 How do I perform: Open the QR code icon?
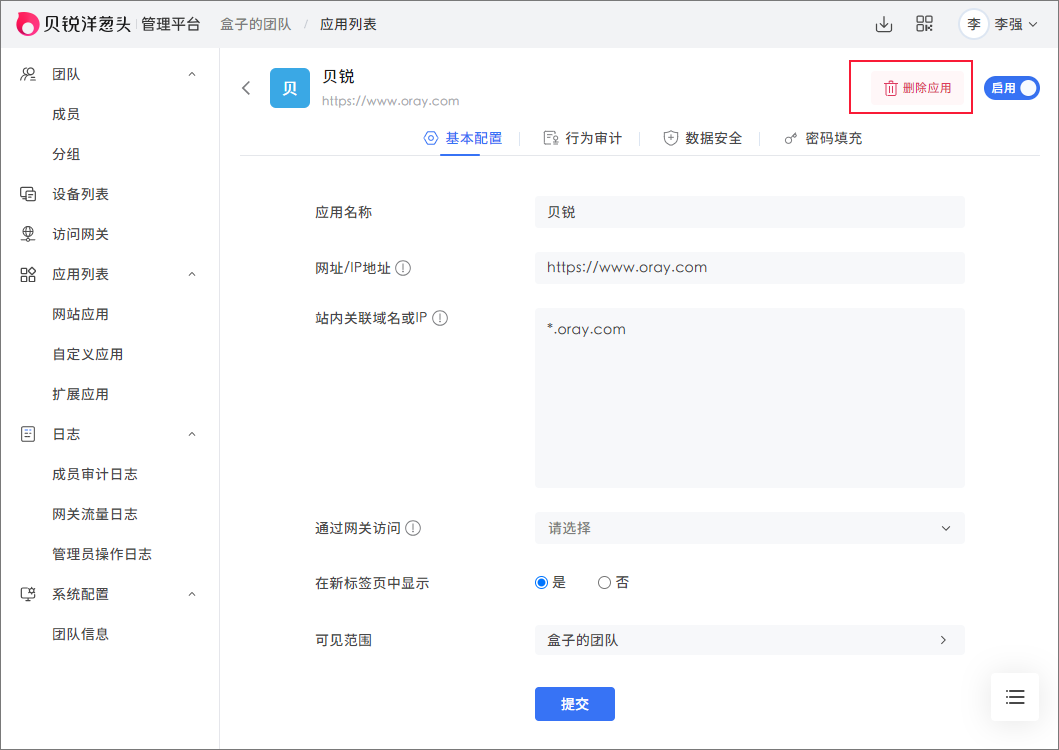(924, 24)
